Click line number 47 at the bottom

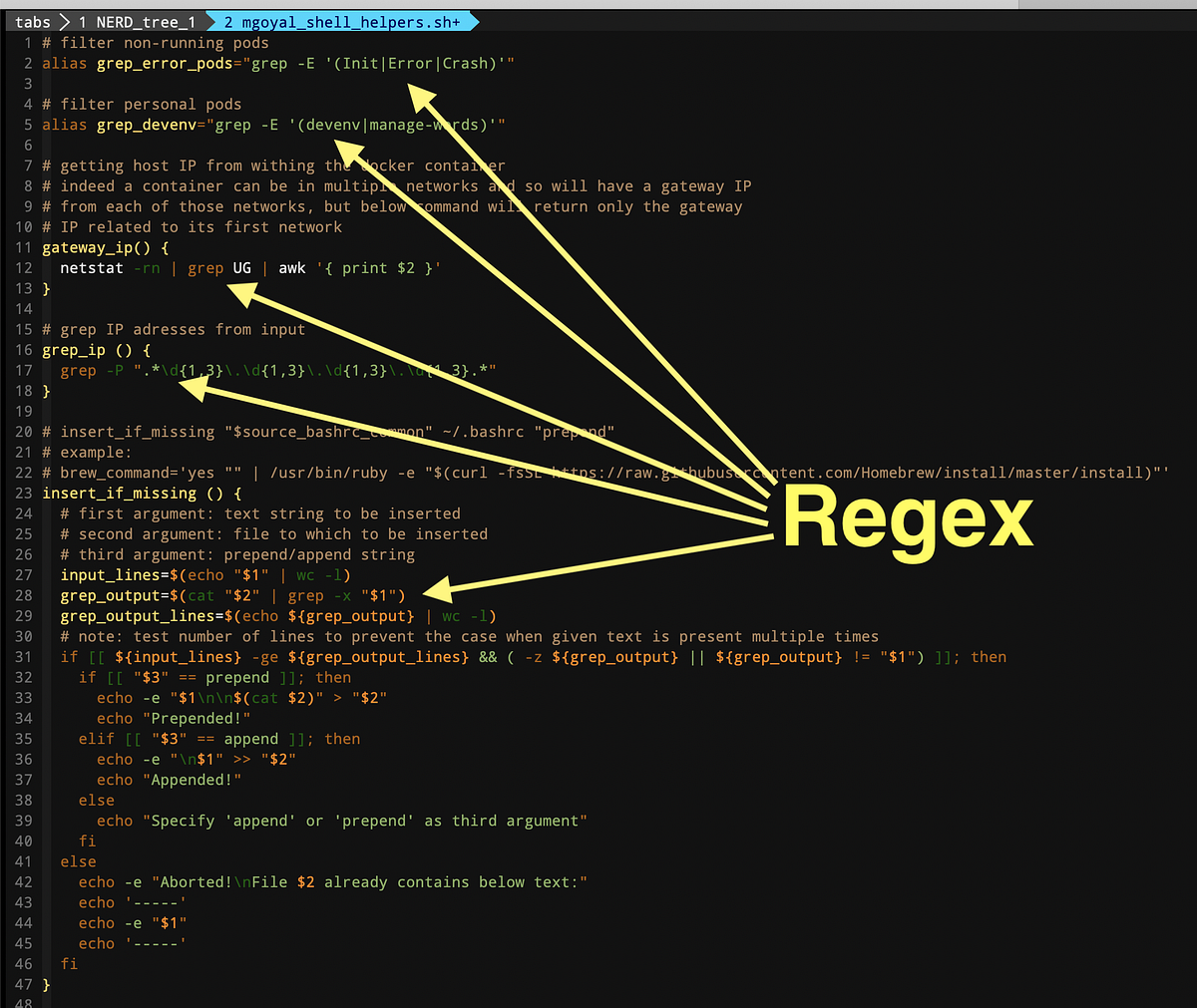pos(22,984)
